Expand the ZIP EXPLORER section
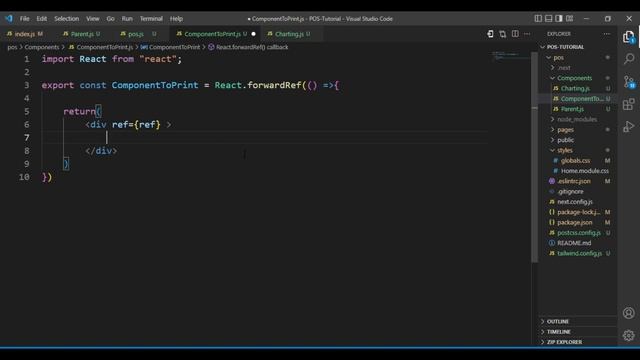The image size is (640, 360). [x=578, y=342]
